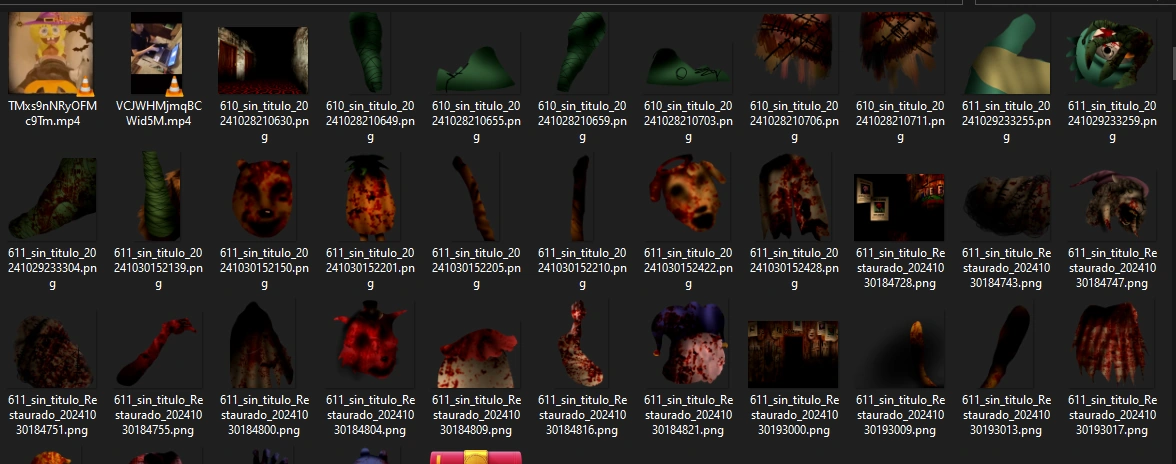Viewport: 1176px width, 464px height.
Task: Click file name 611_sin_titulo_Restaurado_20241030184747.png
Action: tap(1112, 268)
